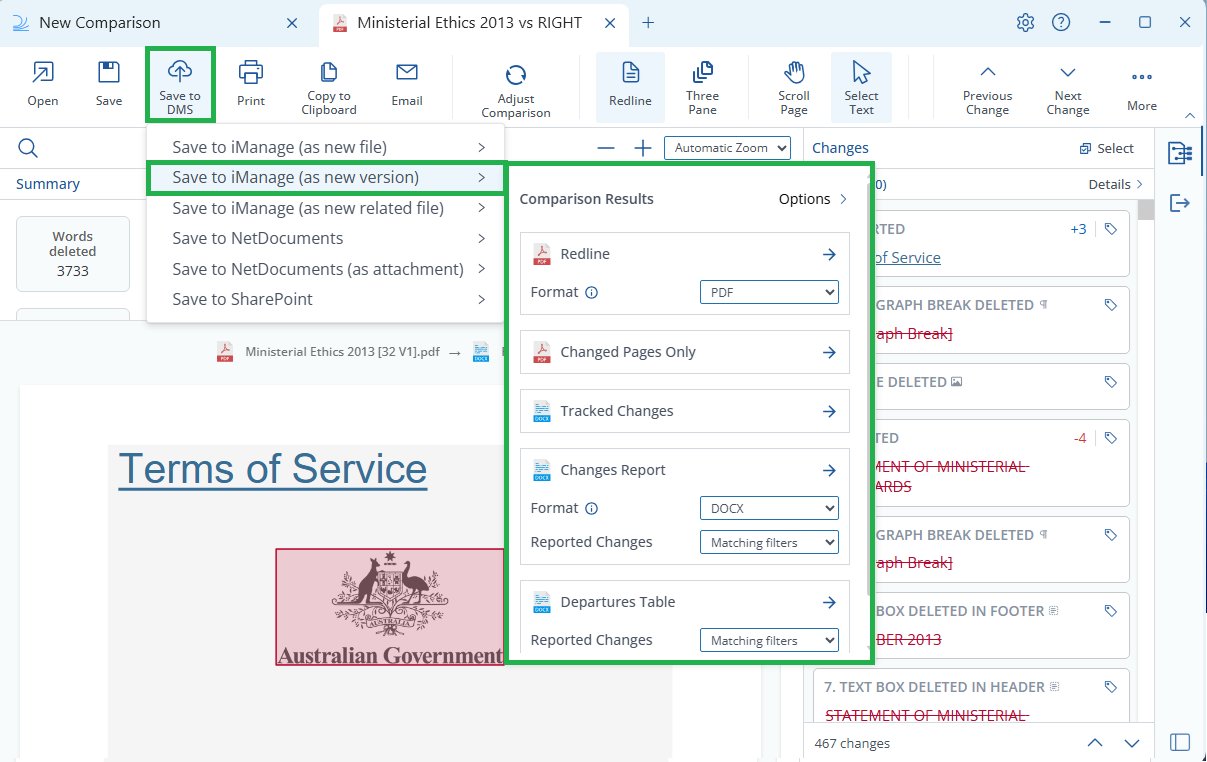Save Tracked Changes via arrow

[829, 411]
